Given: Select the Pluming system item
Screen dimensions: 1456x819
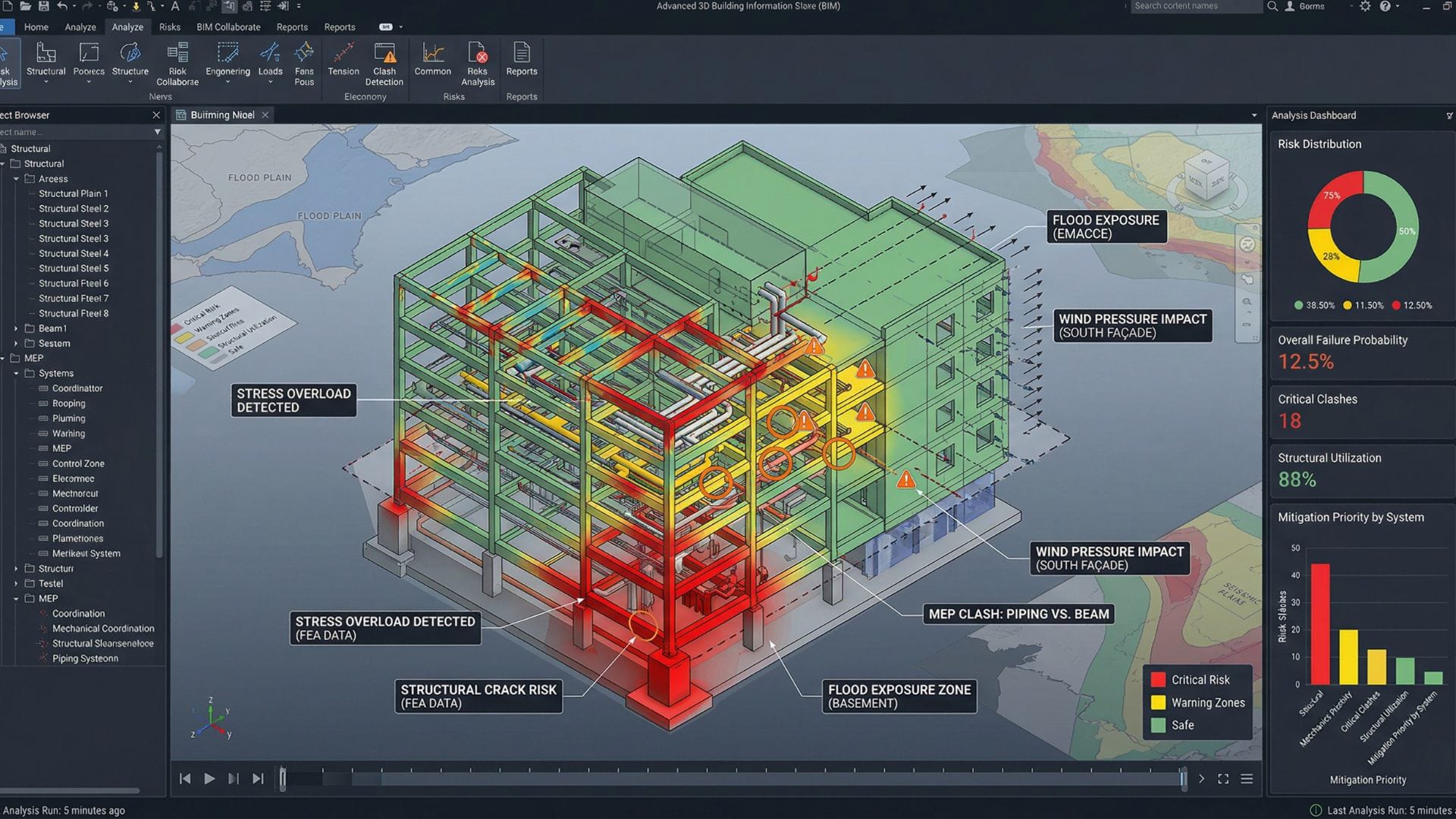Looking at the screenshot, I should [x=68, y=419].
